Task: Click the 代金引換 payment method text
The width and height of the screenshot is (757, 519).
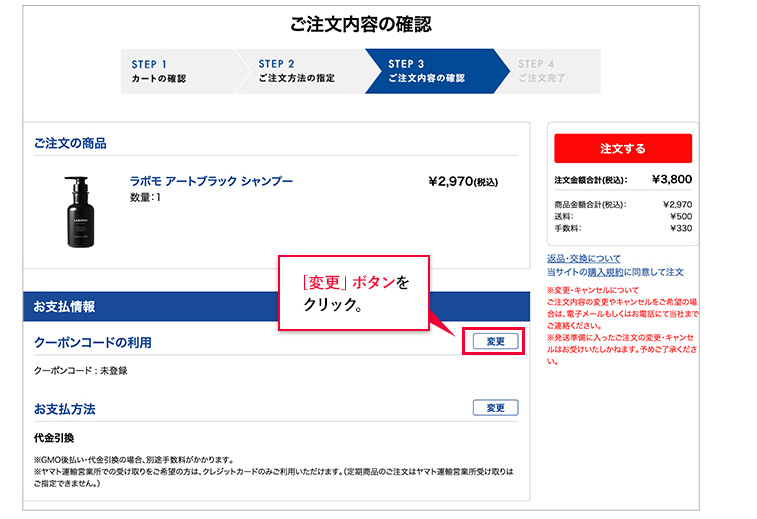Action: (x=54, y=438)
